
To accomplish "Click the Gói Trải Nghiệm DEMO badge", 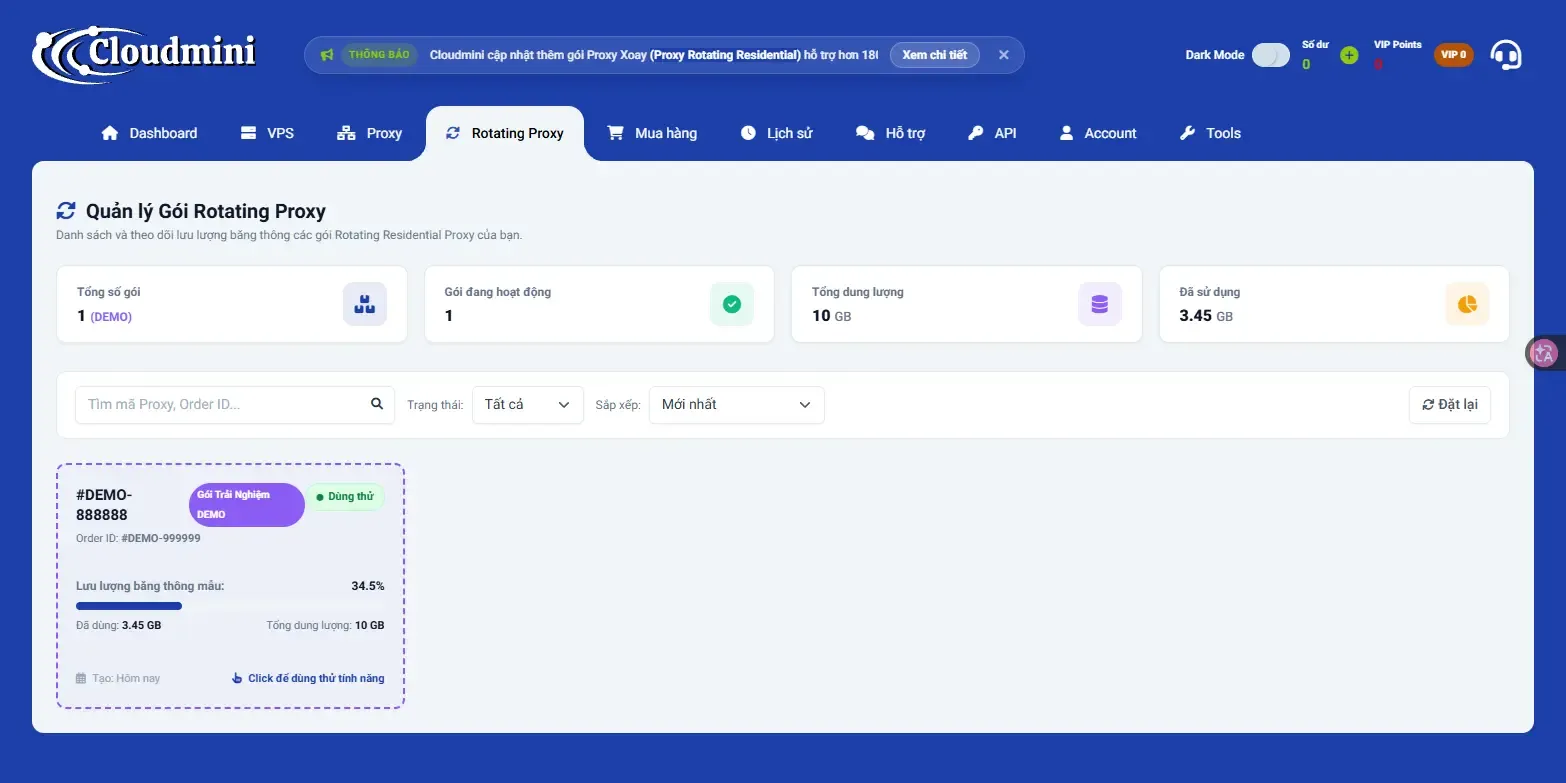I will coord(247,505).
